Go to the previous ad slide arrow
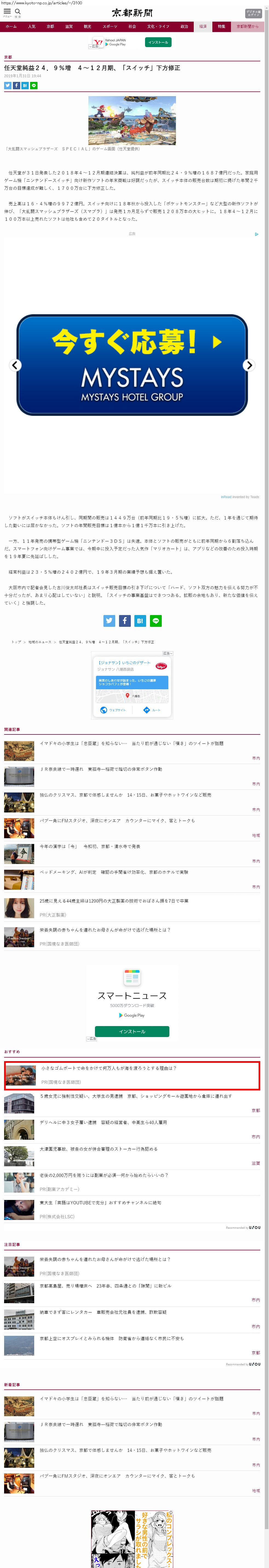269x1568 pixels. coord(16,365)
